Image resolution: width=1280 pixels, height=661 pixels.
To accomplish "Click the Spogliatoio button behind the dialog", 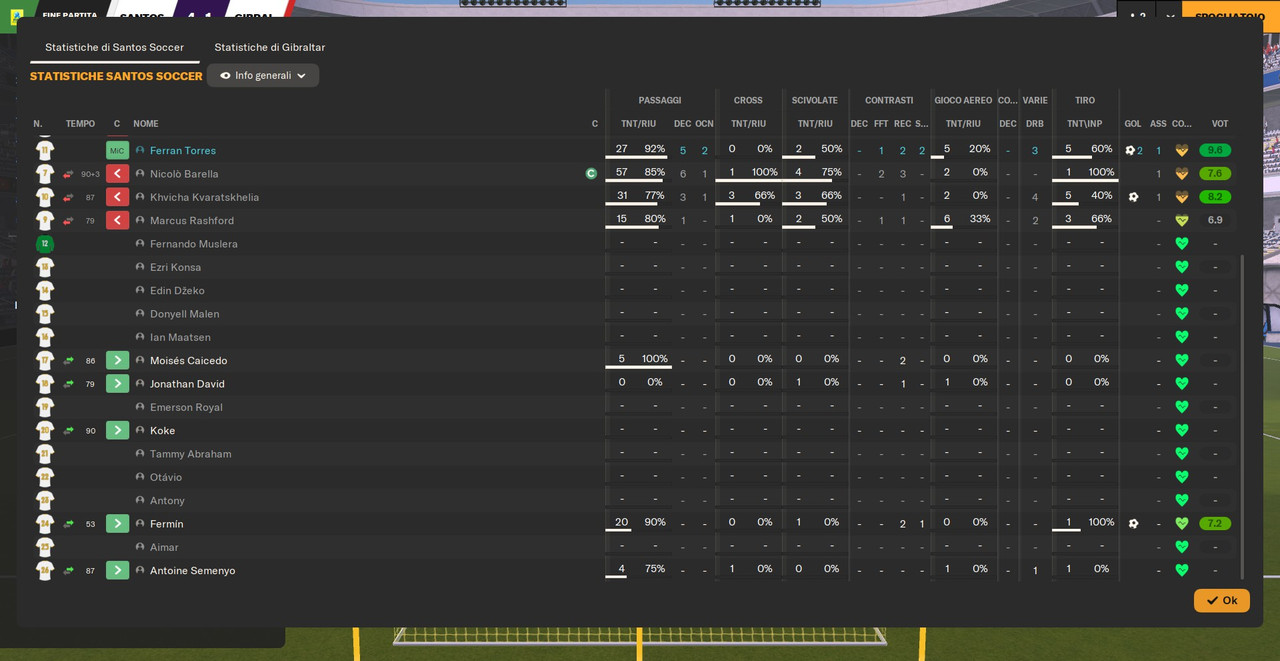I will tap(1229, 17).
